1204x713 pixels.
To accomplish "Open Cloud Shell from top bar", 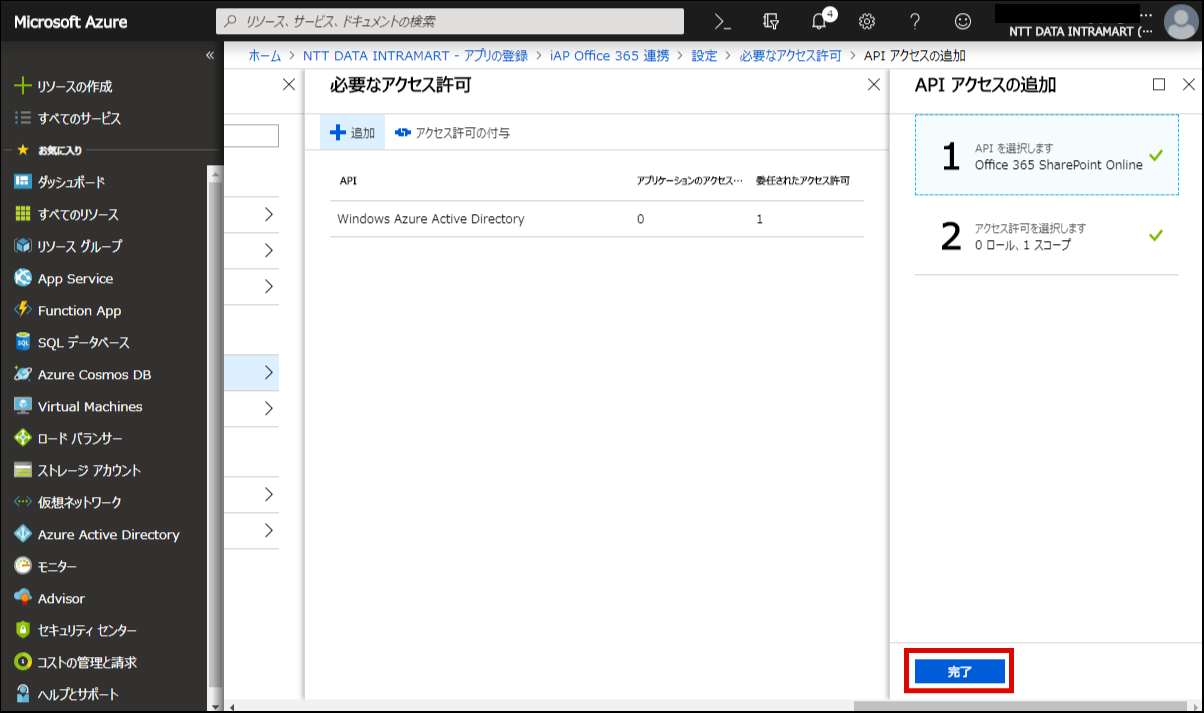I will pyautogui.click(x=723, y=21).
